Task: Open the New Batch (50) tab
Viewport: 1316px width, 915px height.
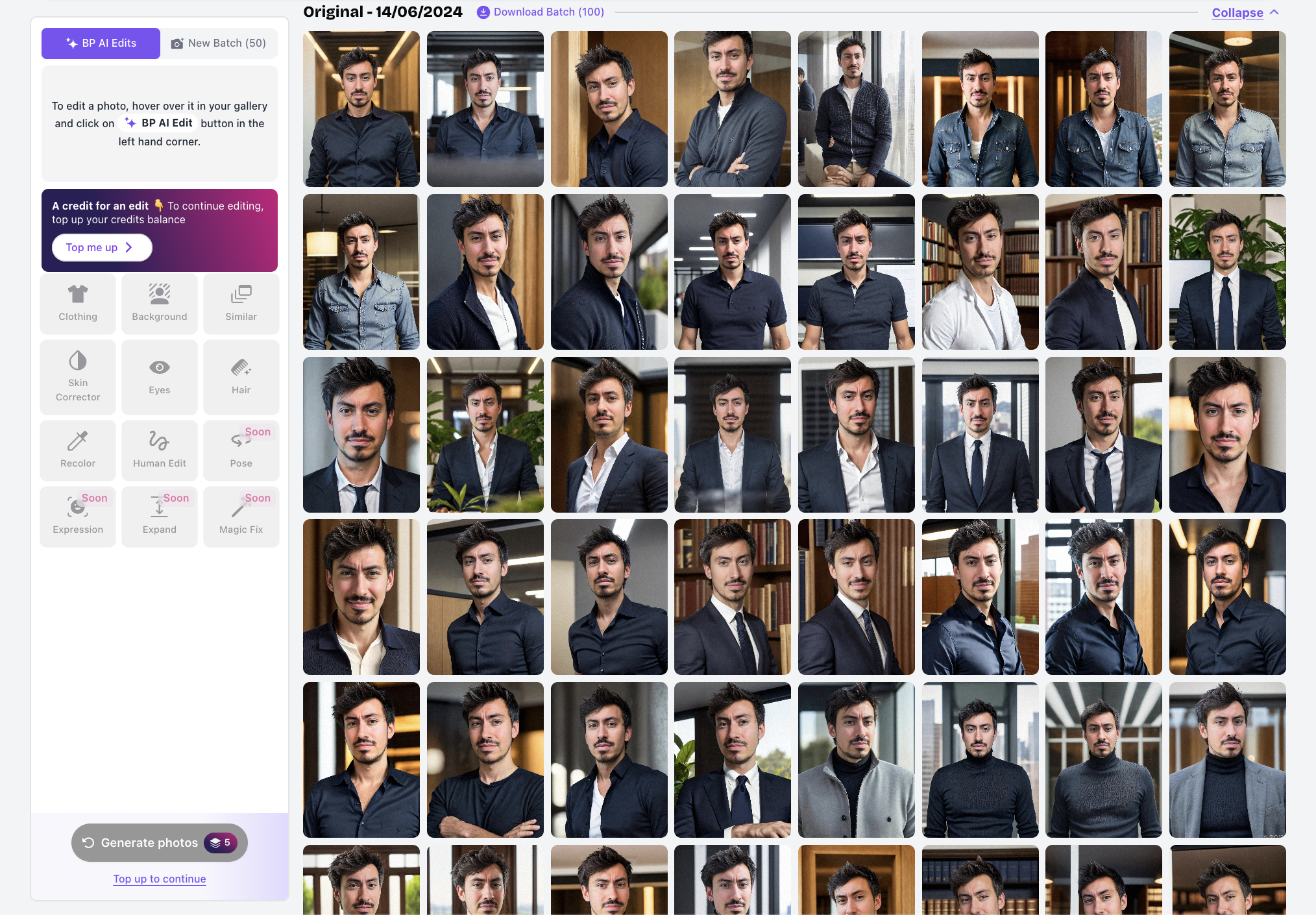Action: click(219, 43)
